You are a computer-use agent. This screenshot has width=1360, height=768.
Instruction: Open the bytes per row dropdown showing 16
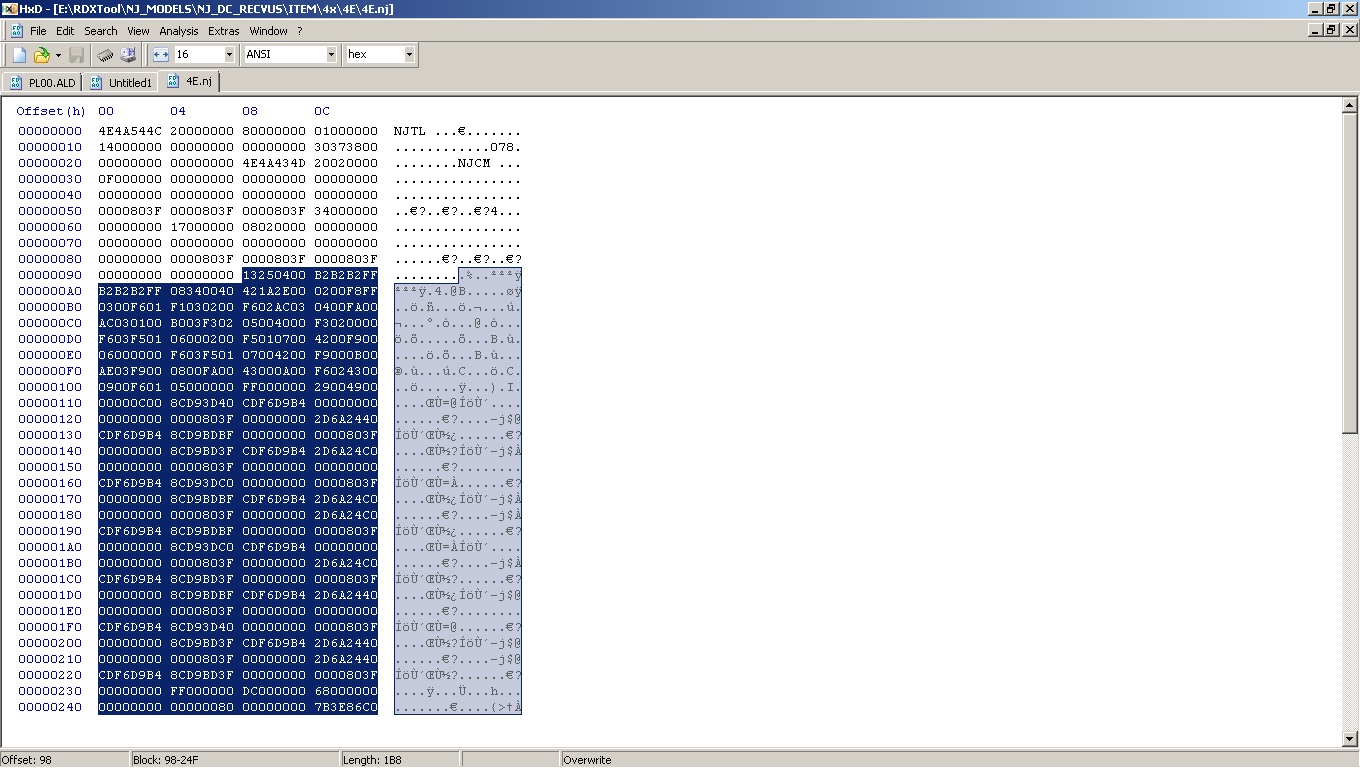pyautogui.click(x=229, y=55)
